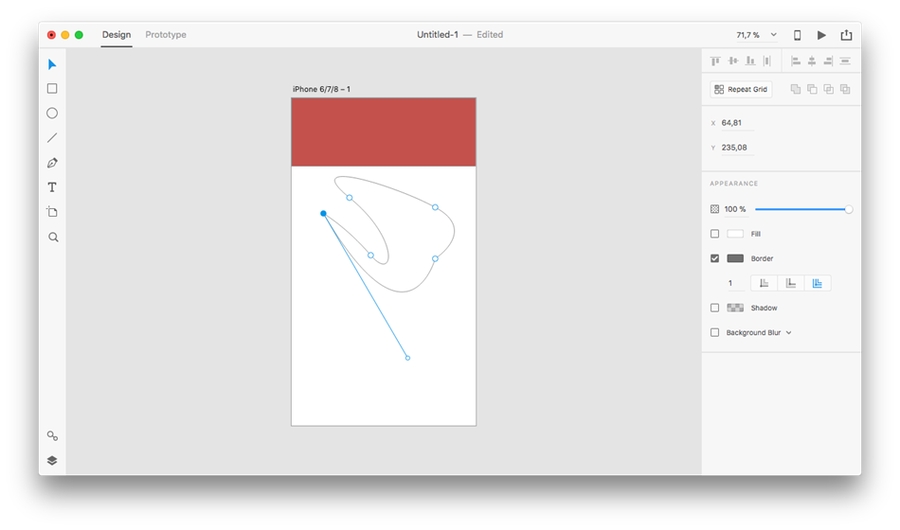Select the Rectangle tool
900x530 pixels.
pos(52,89)
